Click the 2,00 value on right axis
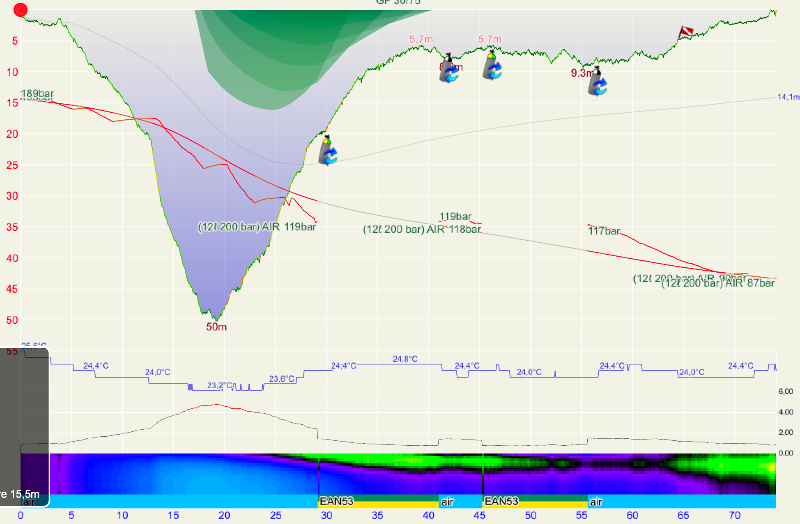The height and width of the screenshot is (524, 800). tap(786, 432)
